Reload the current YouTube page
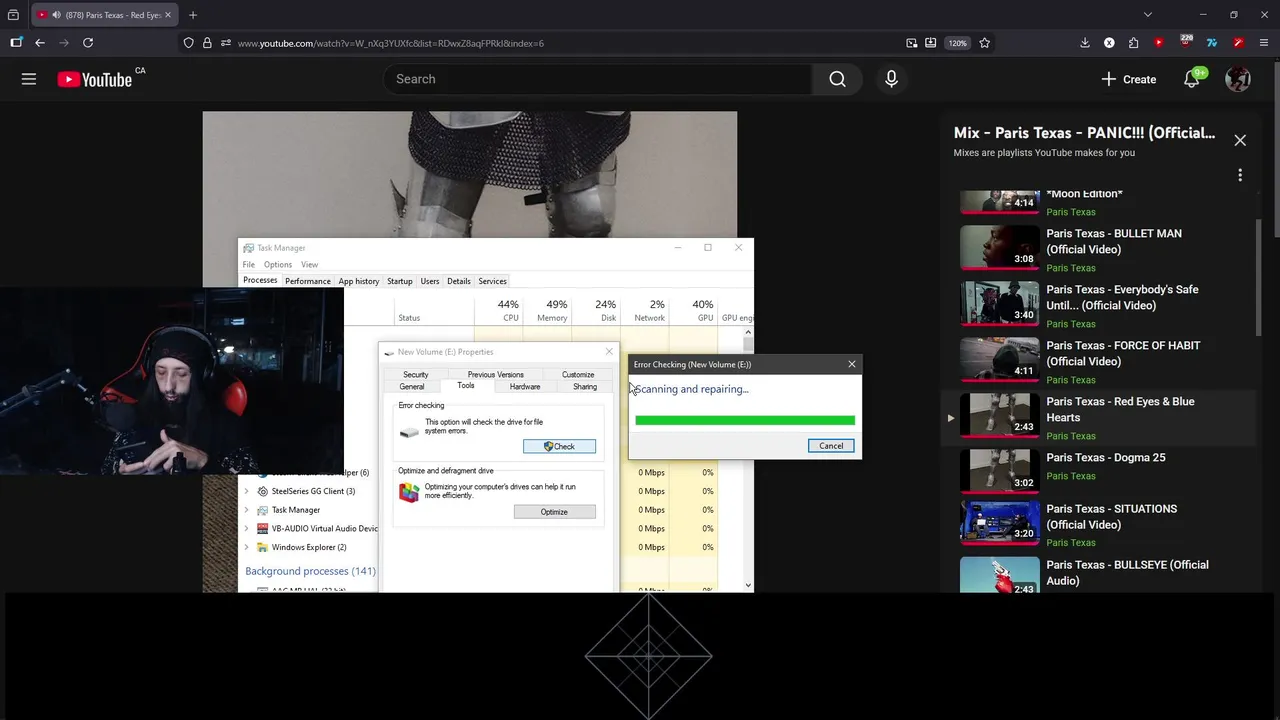 click(x=88, y=43)
